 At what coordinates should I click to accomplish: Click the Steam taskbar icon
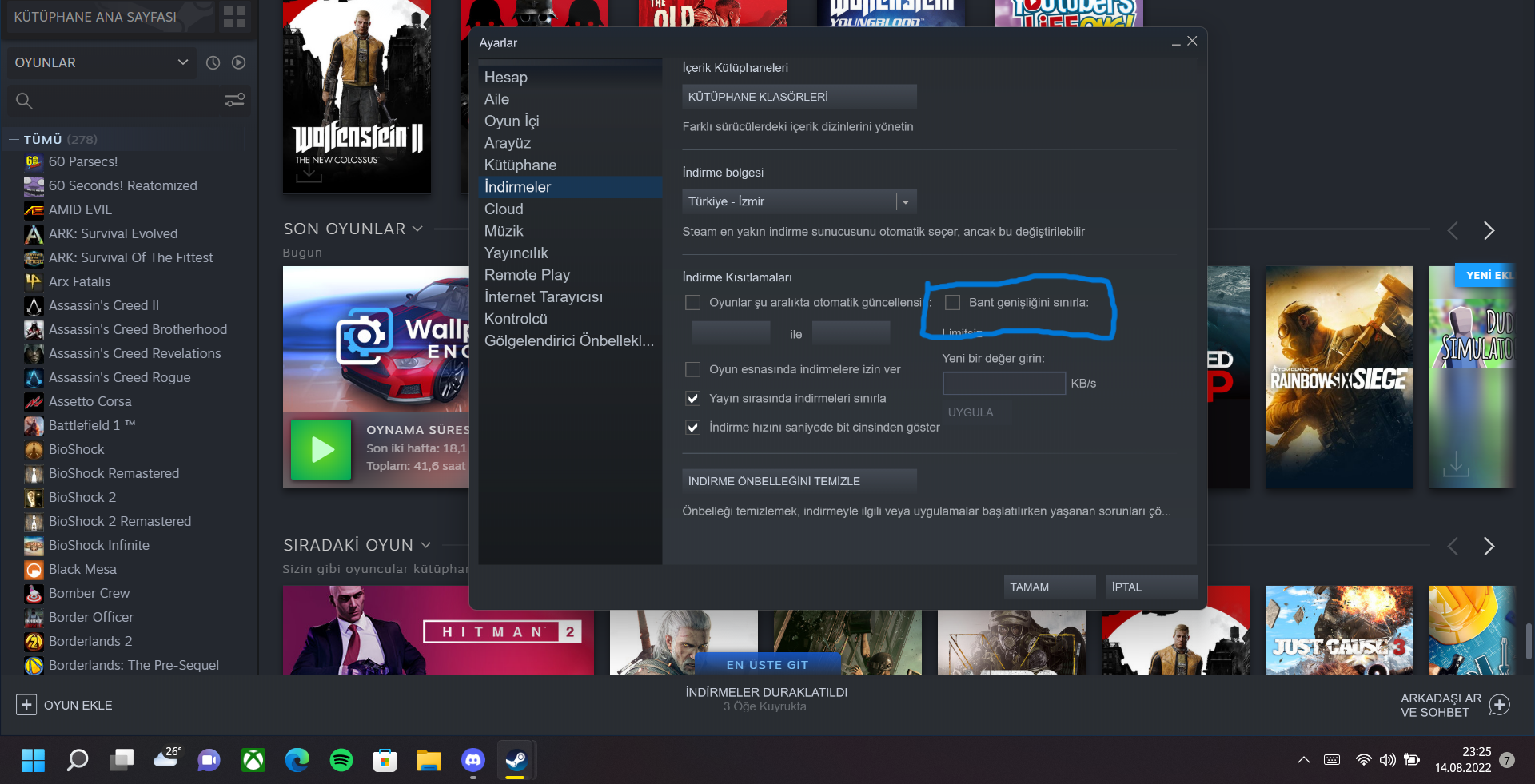coord(516,760)
